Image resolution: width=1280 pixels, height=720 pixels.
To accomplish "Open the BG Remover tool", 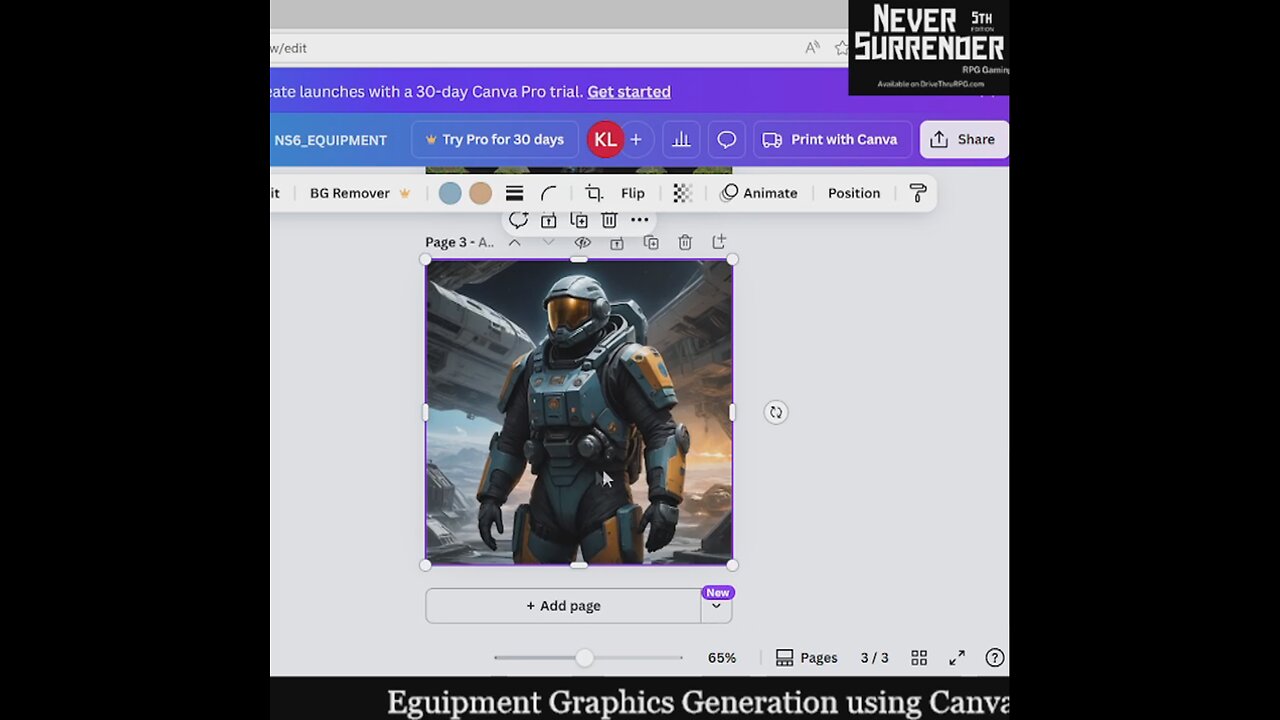I will click(x=360, y=193).
